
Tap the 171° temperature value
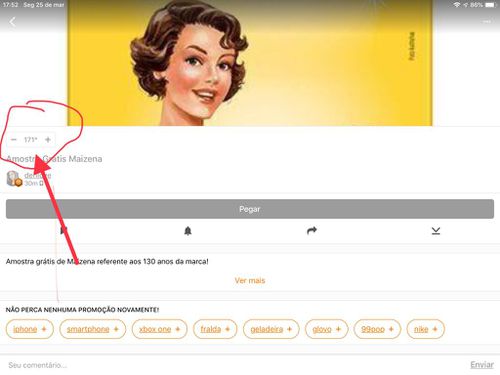(31, 139)
